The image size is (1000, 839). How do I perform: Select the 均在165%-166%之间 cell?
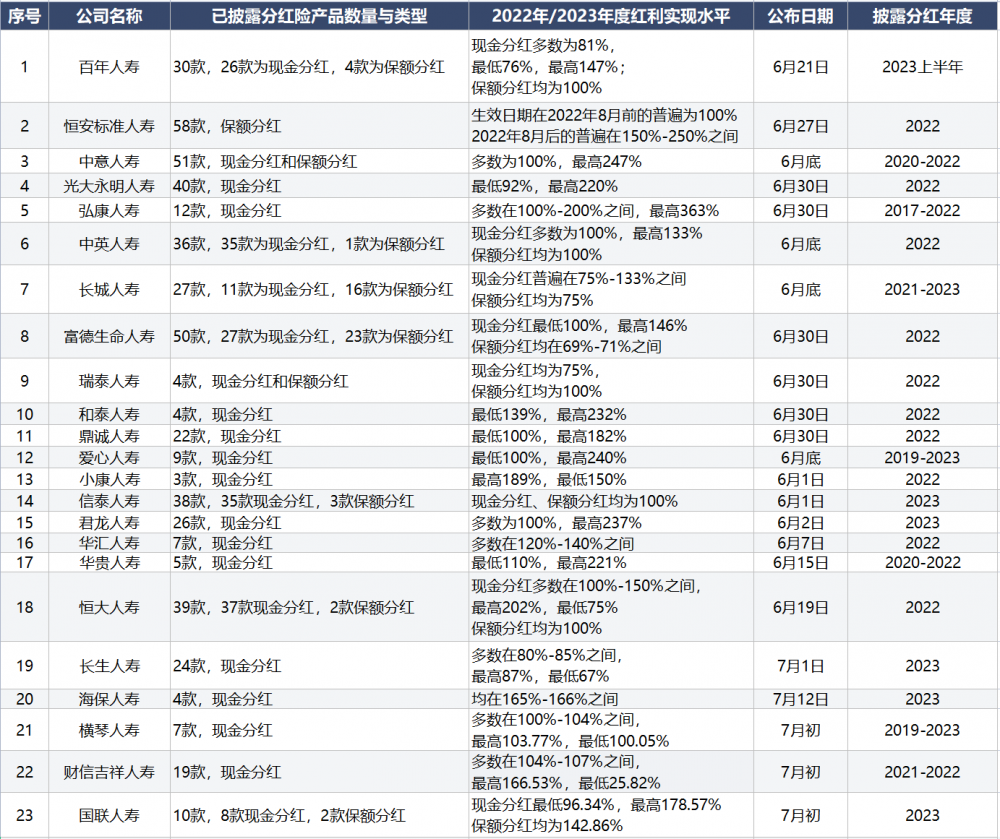click(x=610, y=699)
